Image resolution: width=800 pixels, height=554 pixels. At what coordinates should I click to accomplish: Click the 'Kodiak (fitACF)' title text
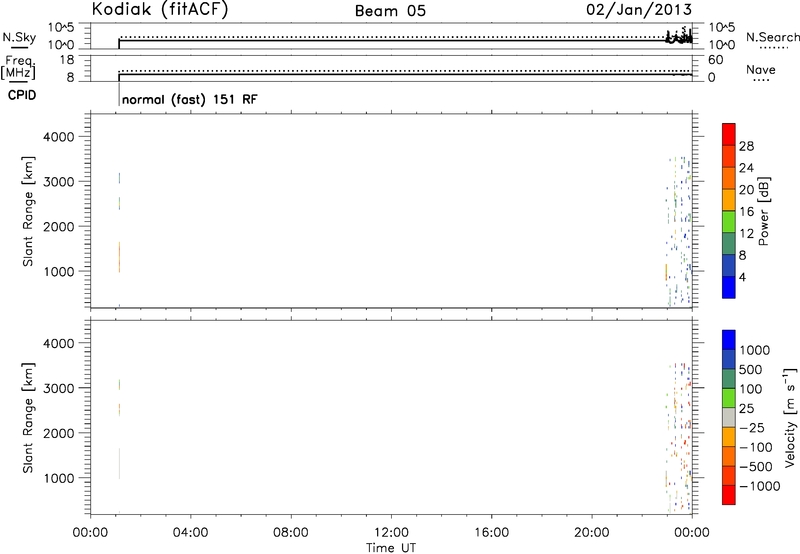click(160, 10)
